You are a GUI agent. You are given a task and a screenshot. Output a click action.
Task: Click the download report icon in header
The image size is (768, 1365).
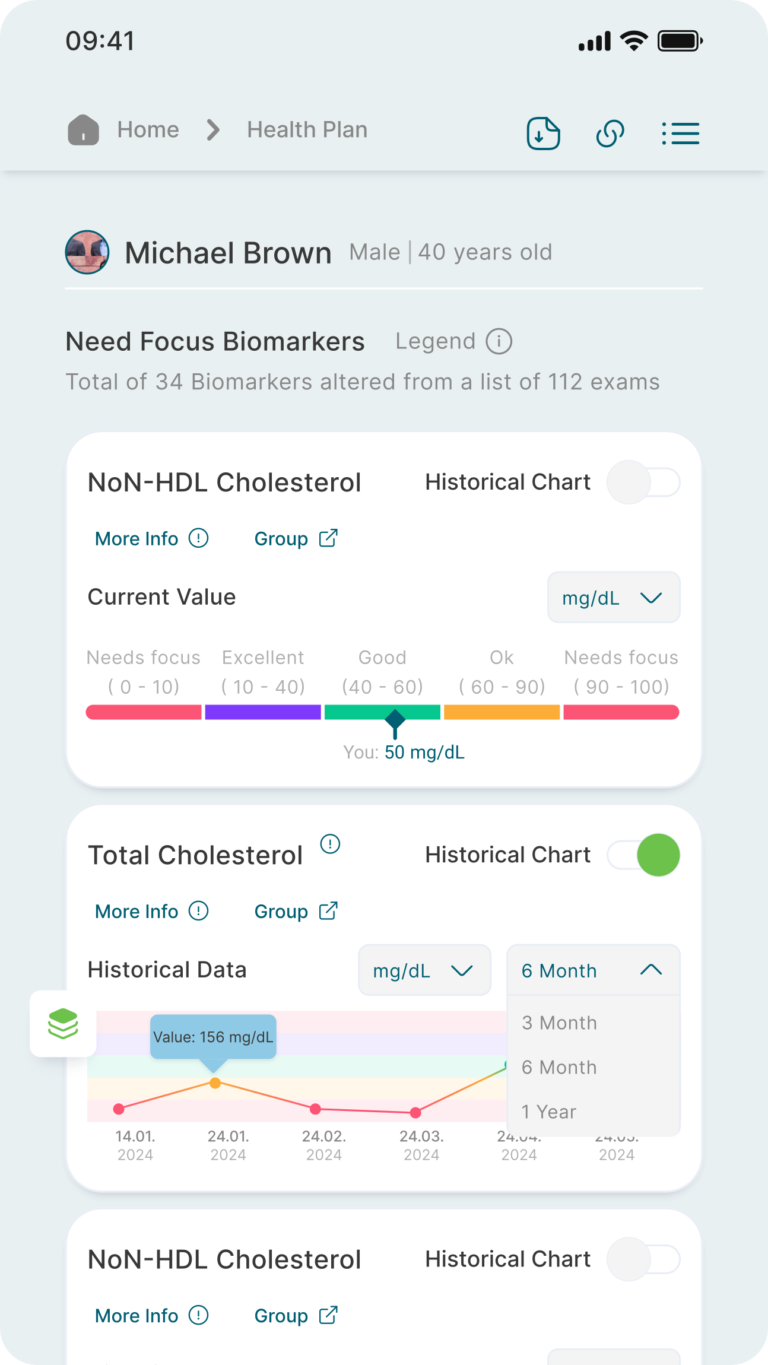tap(543, 133)
